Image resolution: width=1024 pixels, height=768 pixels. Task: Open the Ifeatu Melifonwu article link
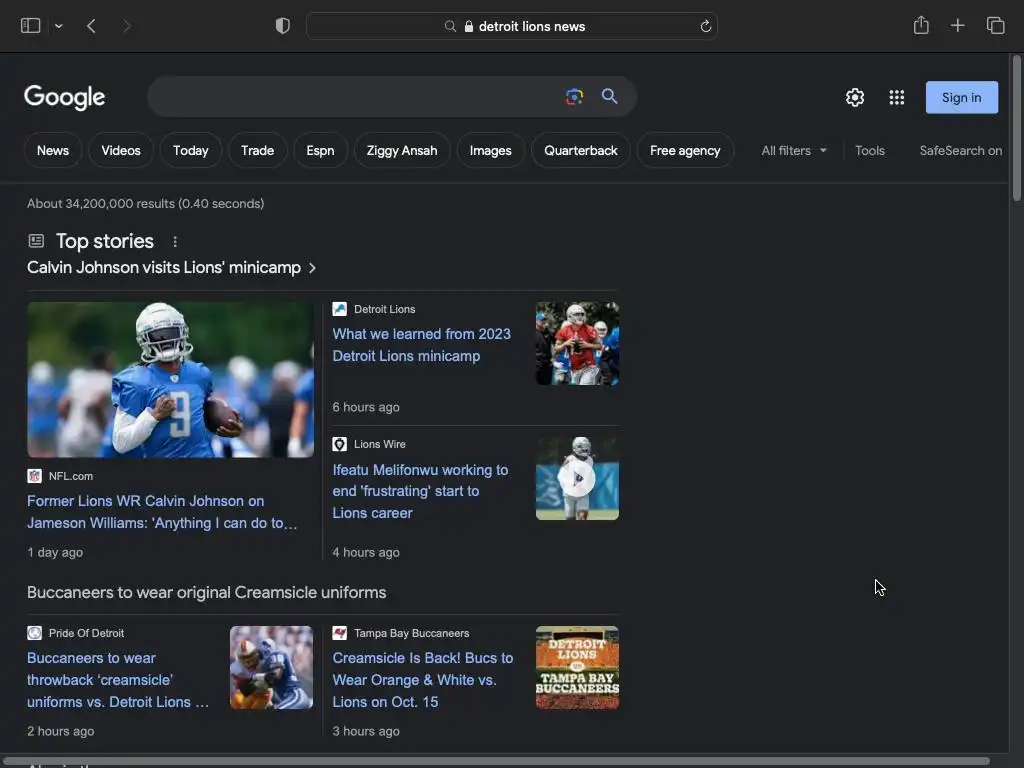point(420,491)
